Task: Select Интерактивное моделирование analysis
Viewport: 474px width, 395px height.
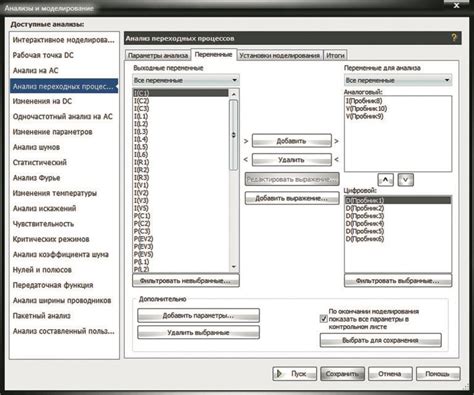Action: 64,40
